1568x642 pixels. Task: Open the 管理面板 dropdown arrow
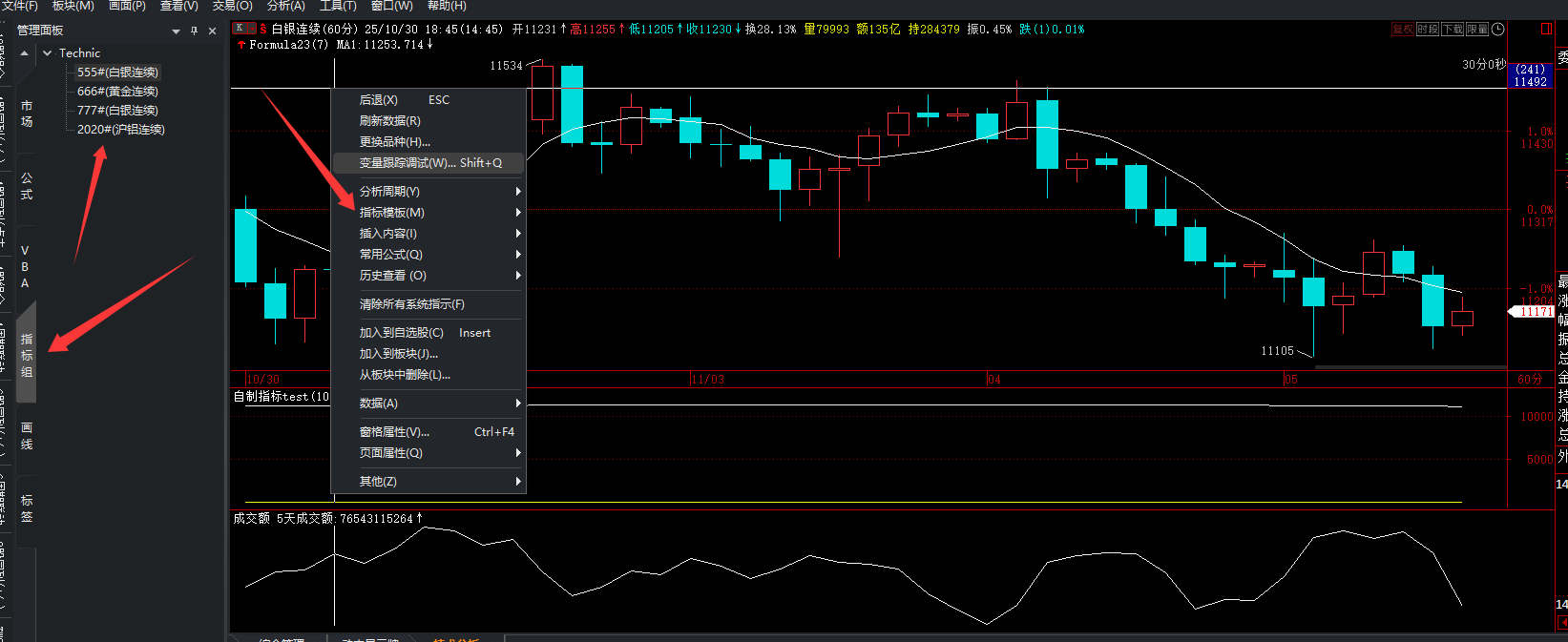[176, 31]
